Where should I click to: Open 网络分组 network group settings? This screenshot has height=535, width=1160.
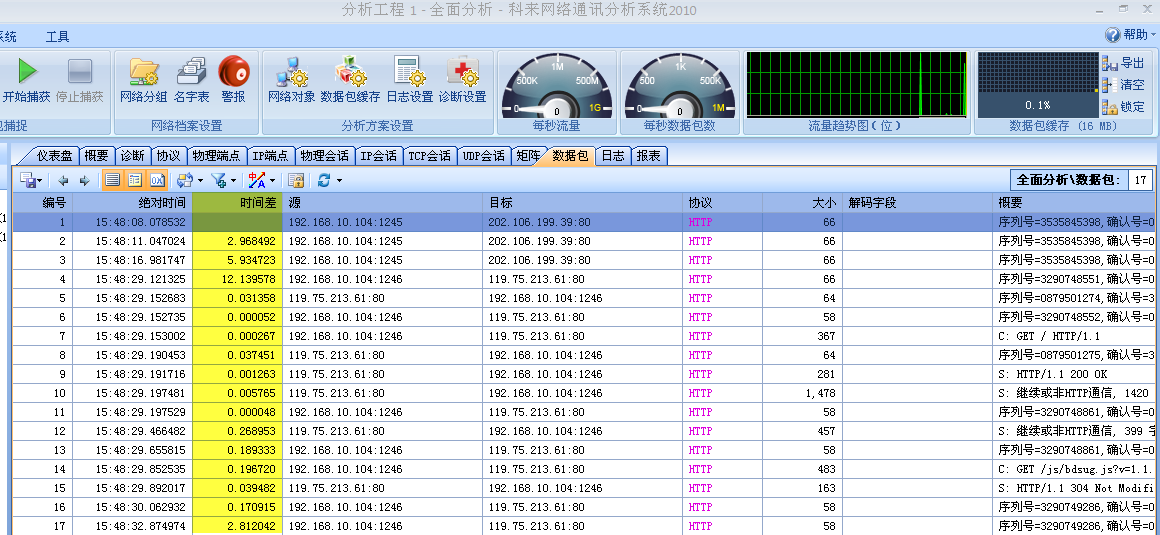point(143,72)
